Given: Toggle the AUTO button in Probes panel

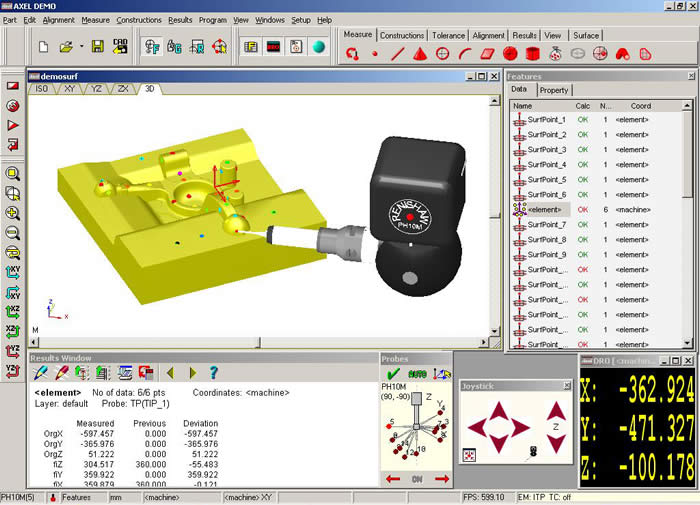Looking at the screenshot, I should [x=417, y=374].
